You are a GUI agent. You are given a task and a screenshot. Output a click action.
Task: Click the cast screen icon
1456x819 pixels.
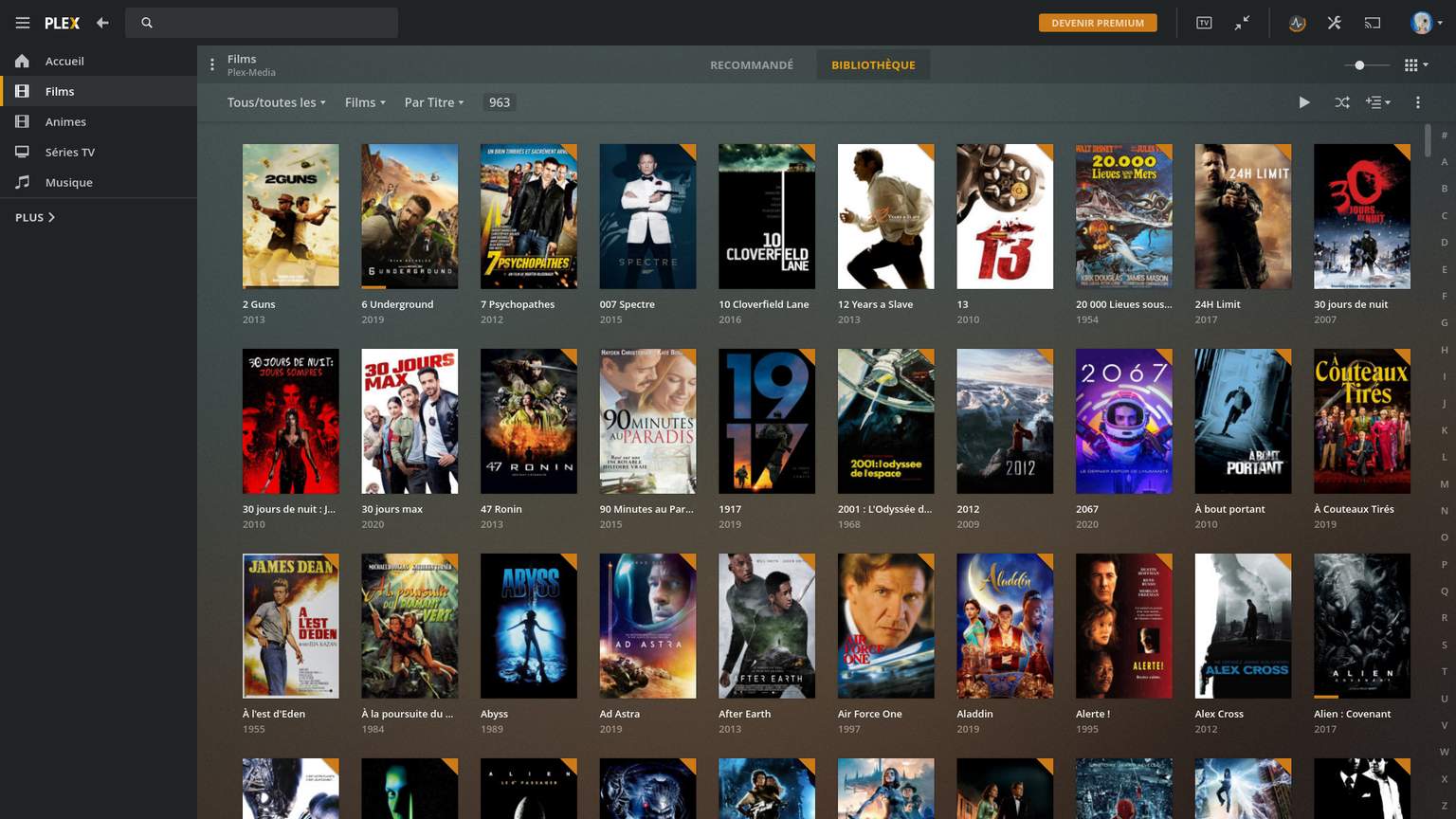point(1373,23)
